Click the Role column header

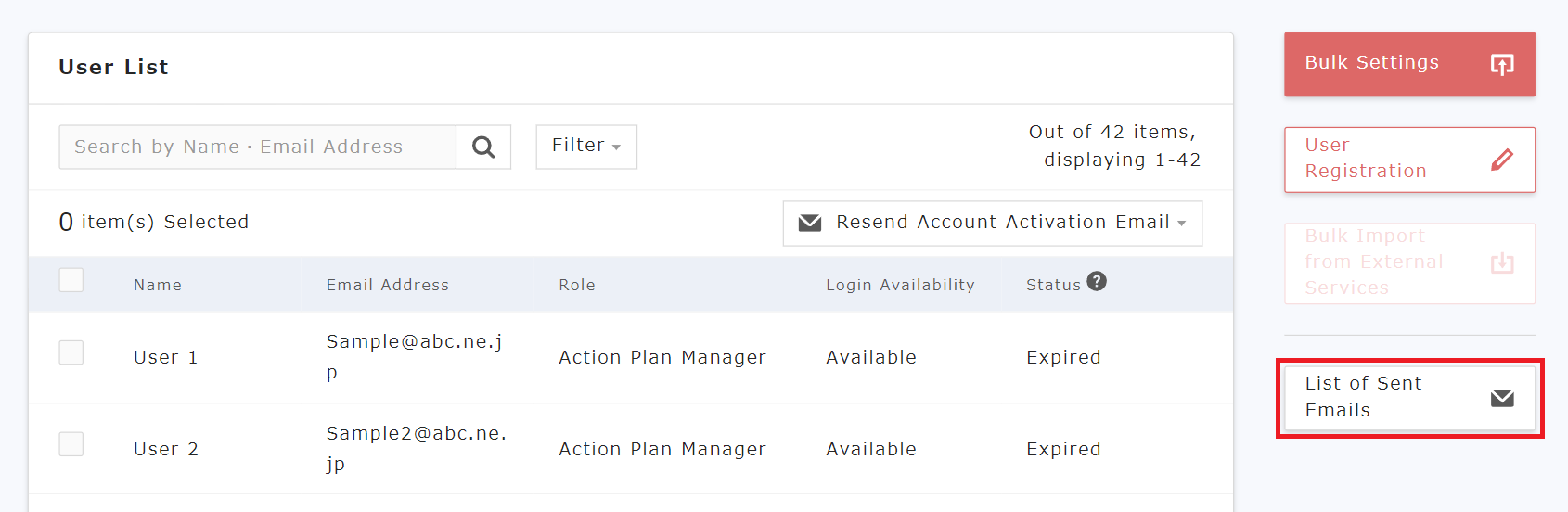pyautogui.click(x=577, y=285)
